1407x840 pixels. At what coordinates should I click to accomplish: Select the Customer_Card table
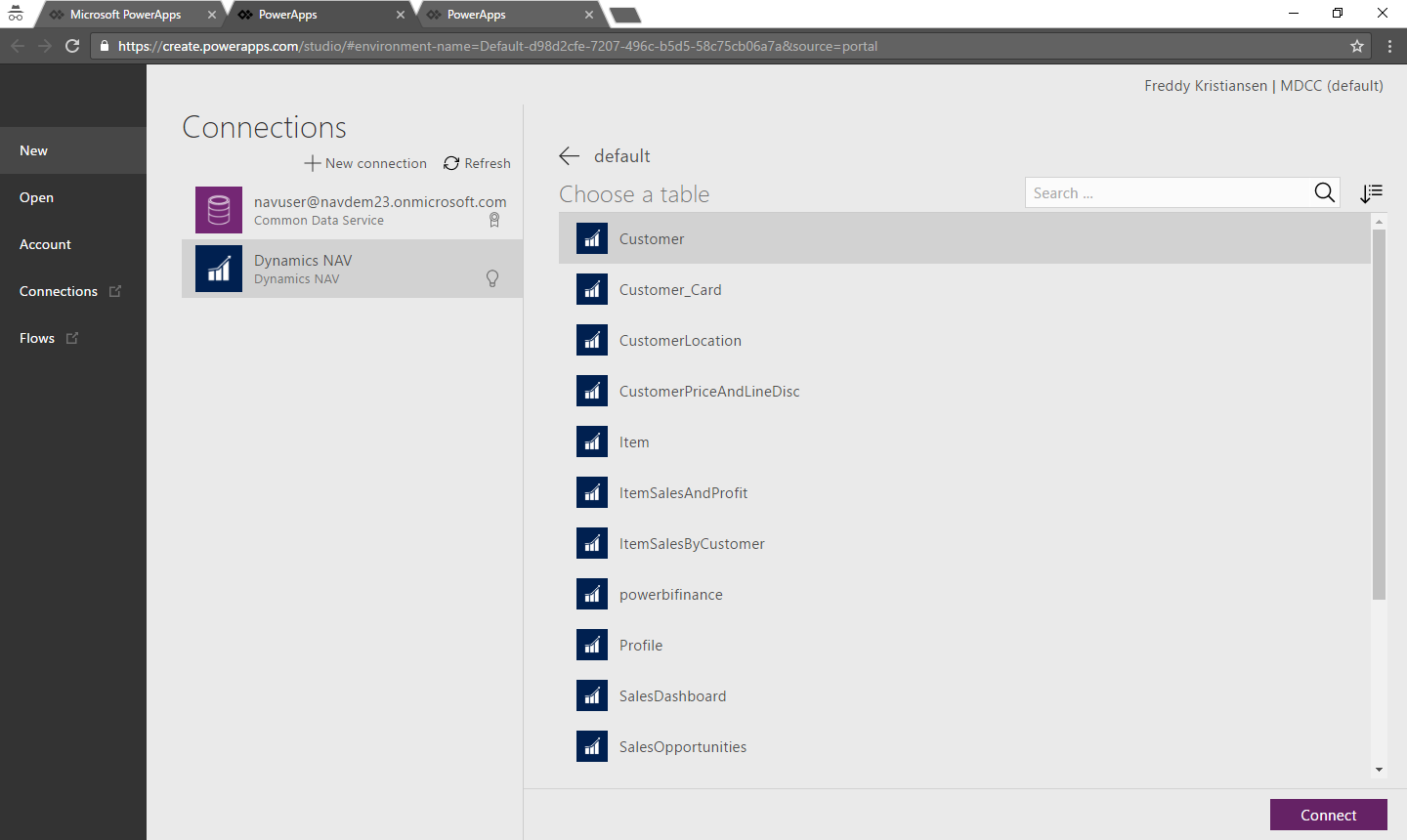(670, 290)
